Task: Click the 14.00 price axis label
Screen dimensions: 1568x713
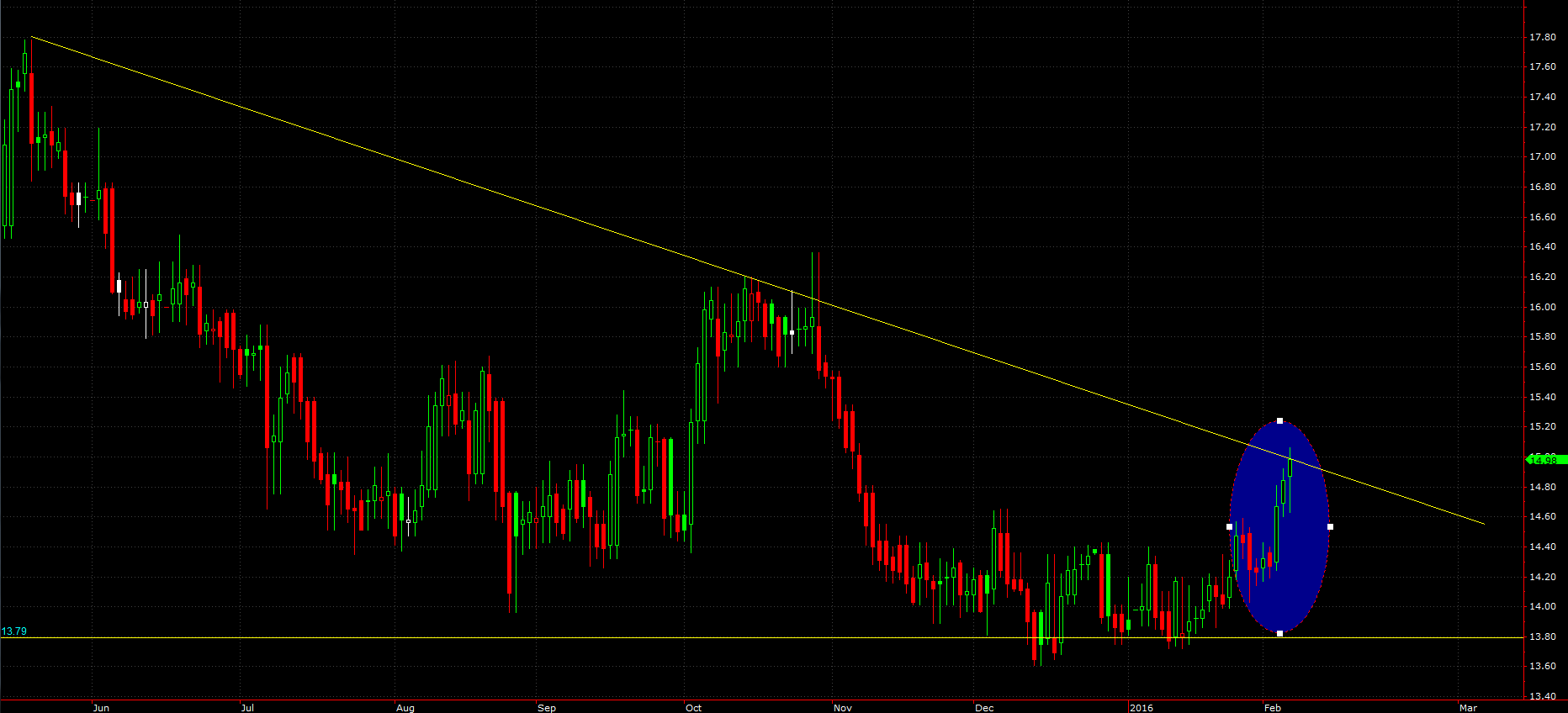Action: (1542, 606)
